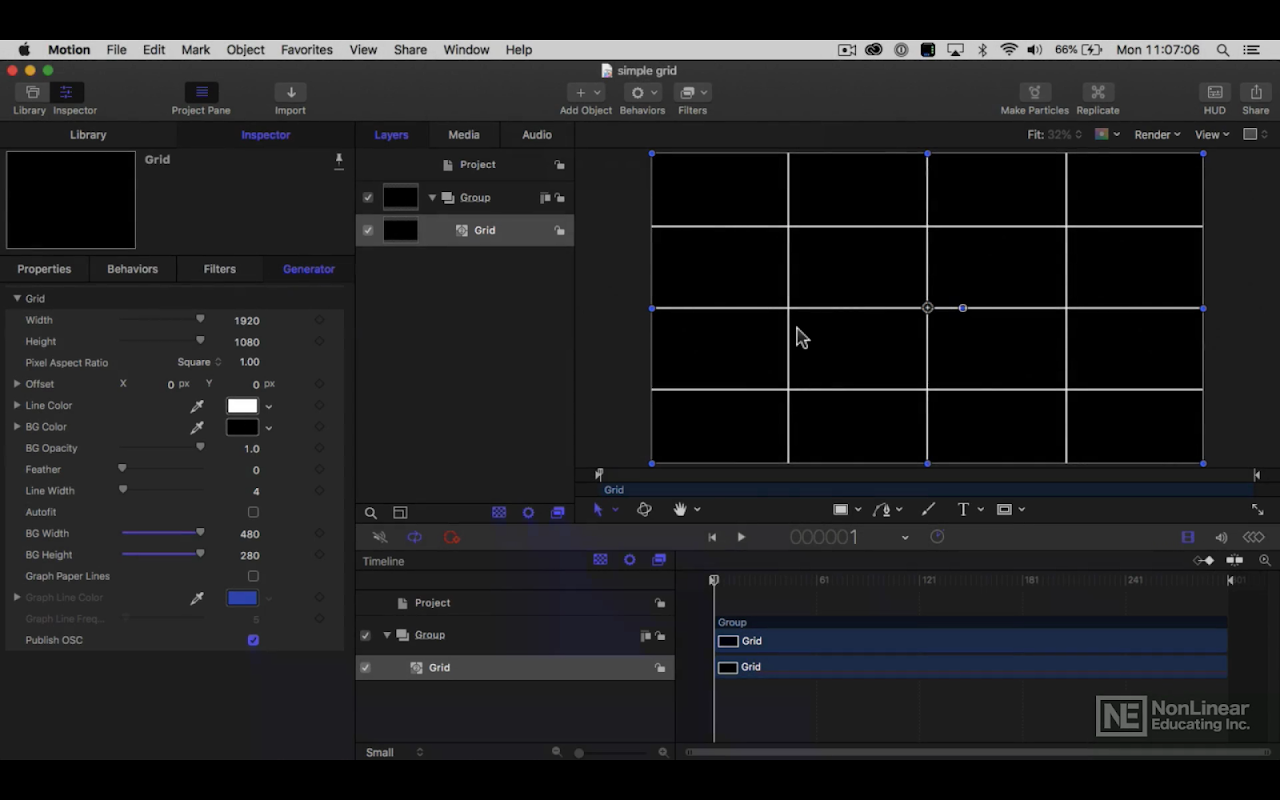The width and height of the screenshot is (1280, 800).
Task: Enable the Autofit checkbox
Action: click(x=253, y=512)
